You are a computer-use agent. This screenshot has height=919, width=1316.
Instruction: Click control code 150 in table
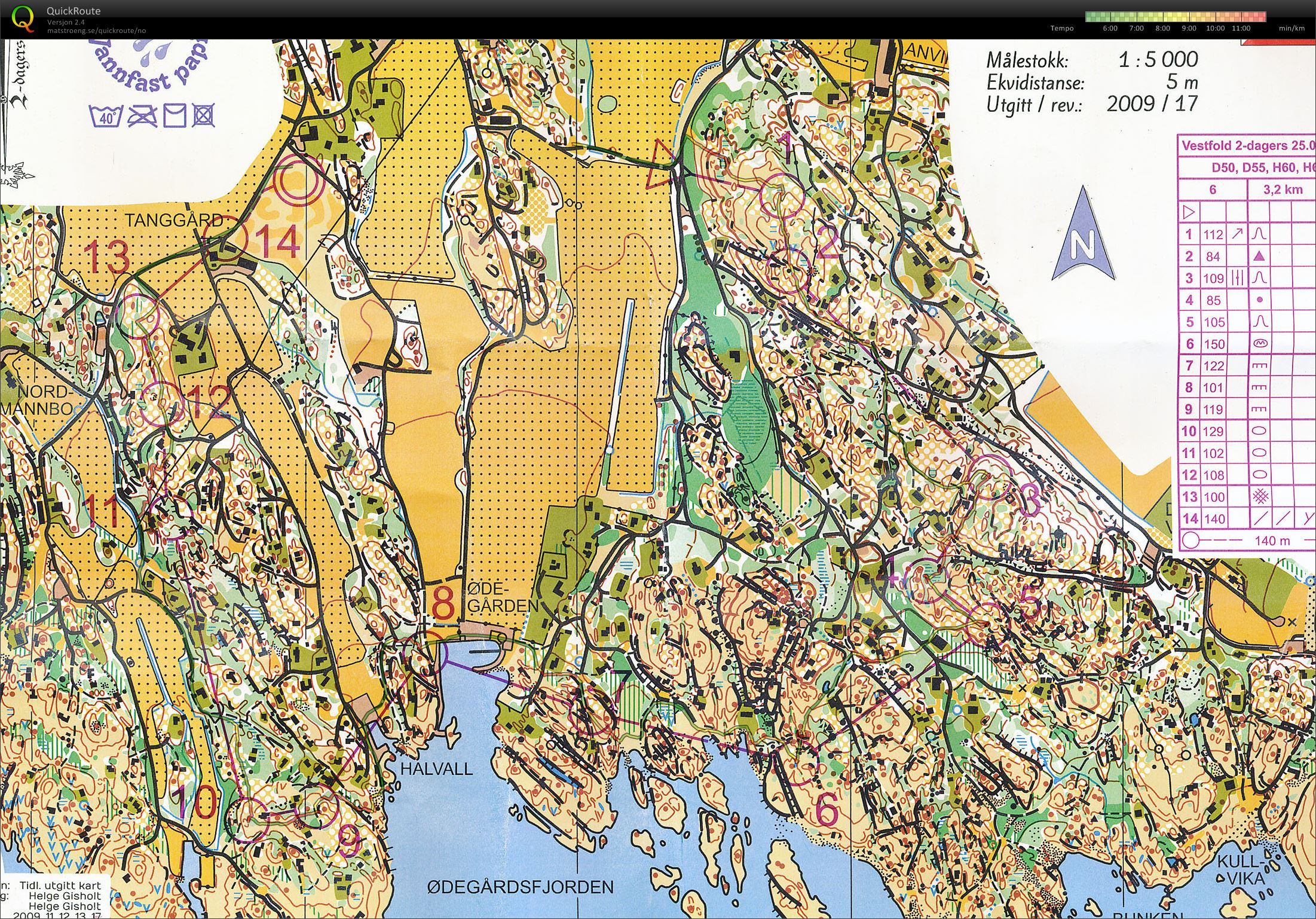1214,344
